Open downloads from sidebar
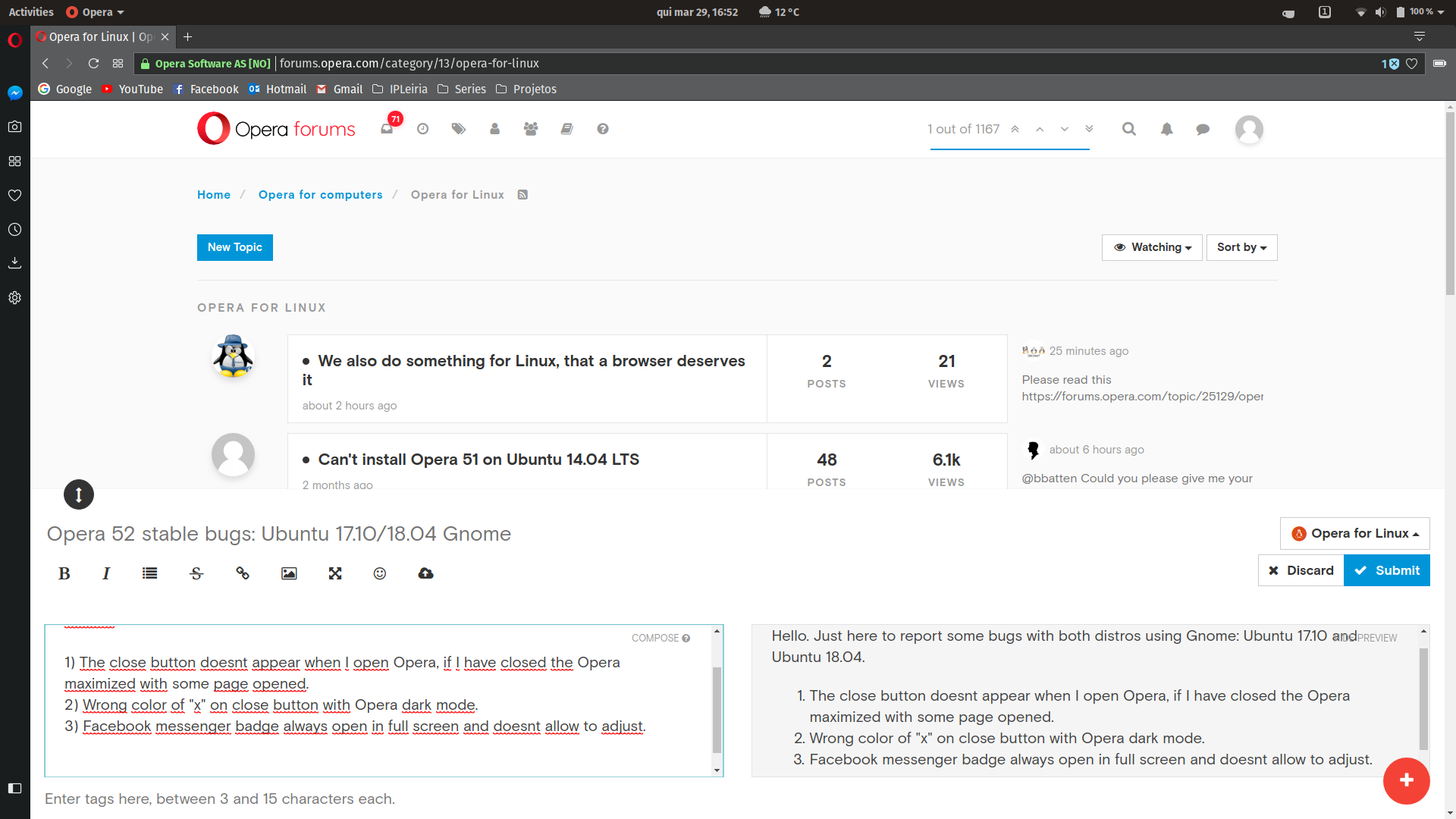The image size is (1456, 819). 14,263
